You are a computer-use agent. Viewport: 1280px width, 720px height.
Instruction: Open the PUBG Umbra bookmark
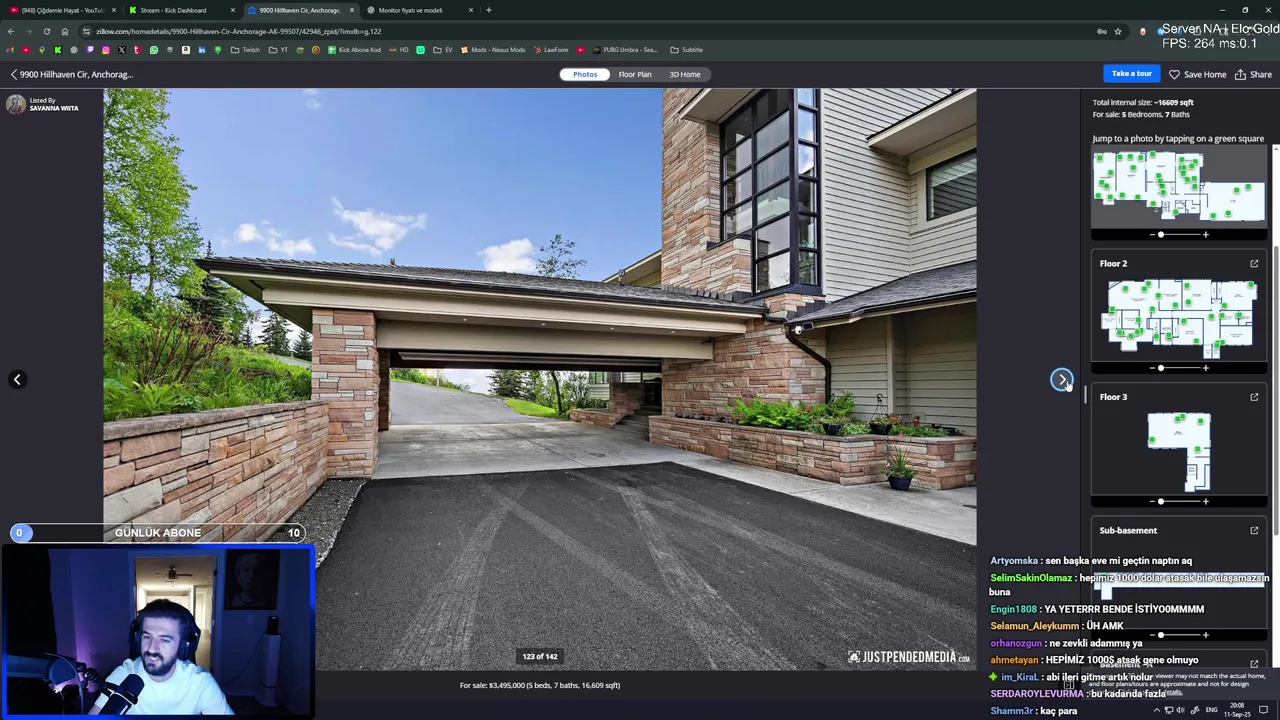(x=624, y=50)
